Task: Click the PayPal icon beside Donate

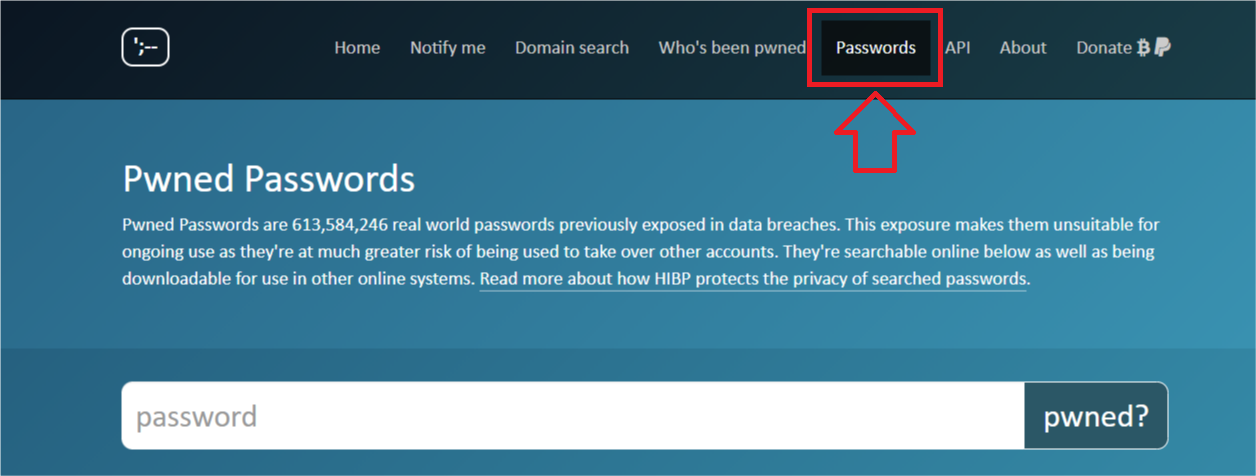Action: pyautogui.click(x=1163, y=48)
